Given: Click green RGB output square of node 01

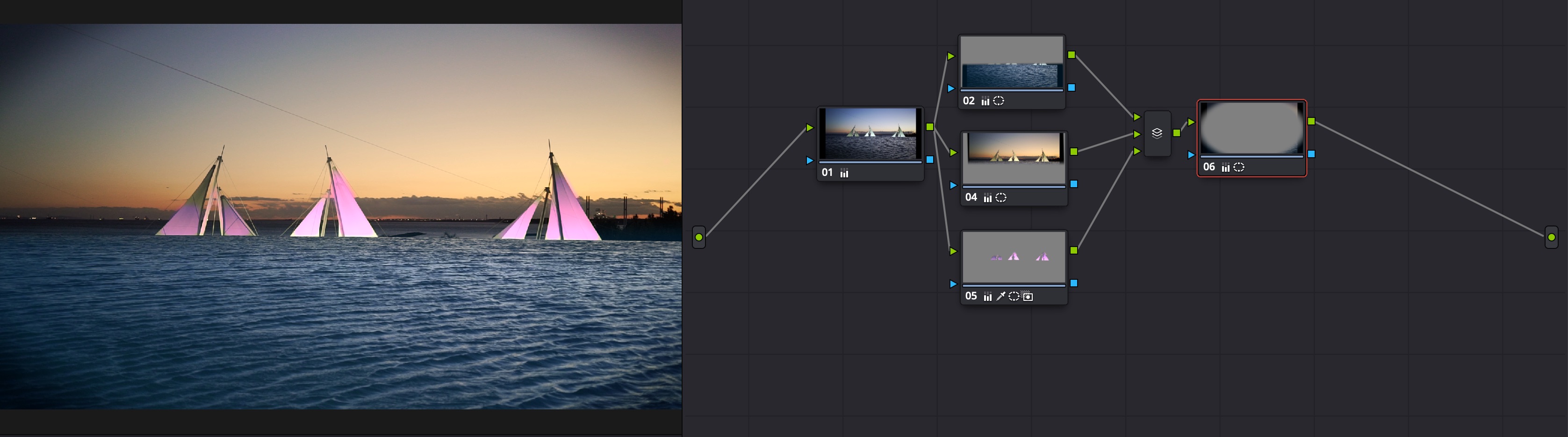Looking at the screenshot, I should (929, 127).
